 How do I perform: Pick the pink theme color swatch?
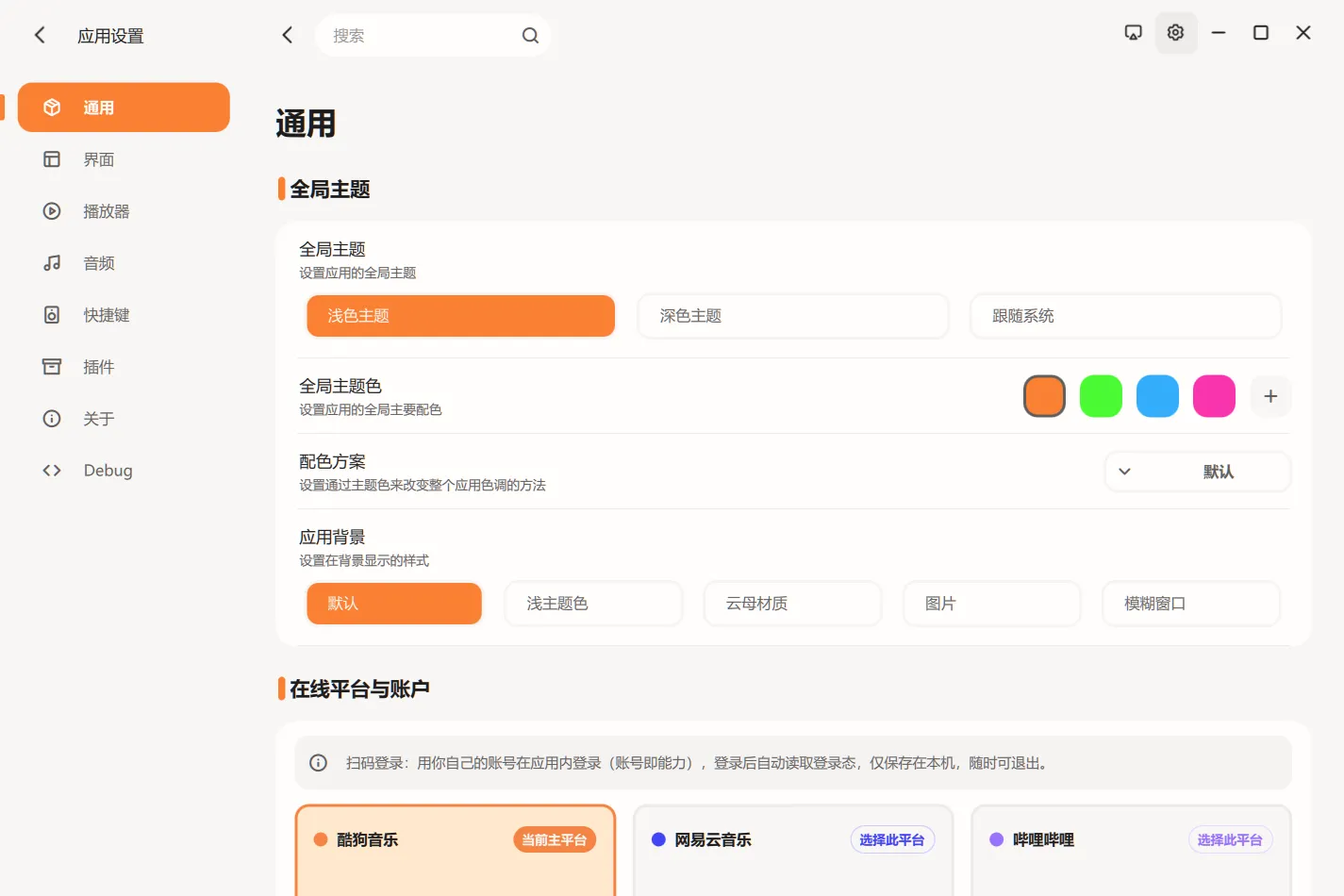pyautogui.click(x=1214, y=396)
